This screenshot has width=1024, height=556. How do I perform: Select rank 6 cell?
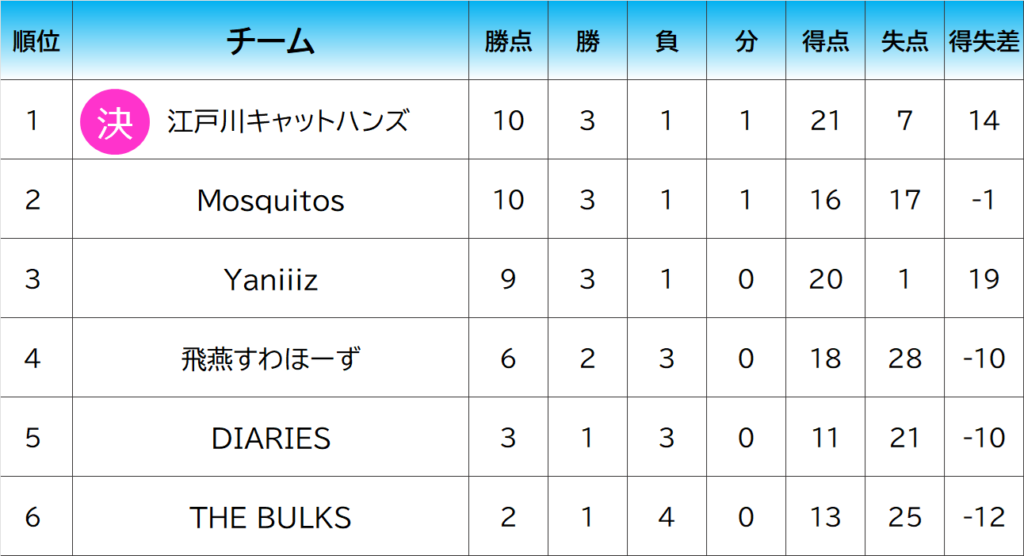(x=33, y=517)
